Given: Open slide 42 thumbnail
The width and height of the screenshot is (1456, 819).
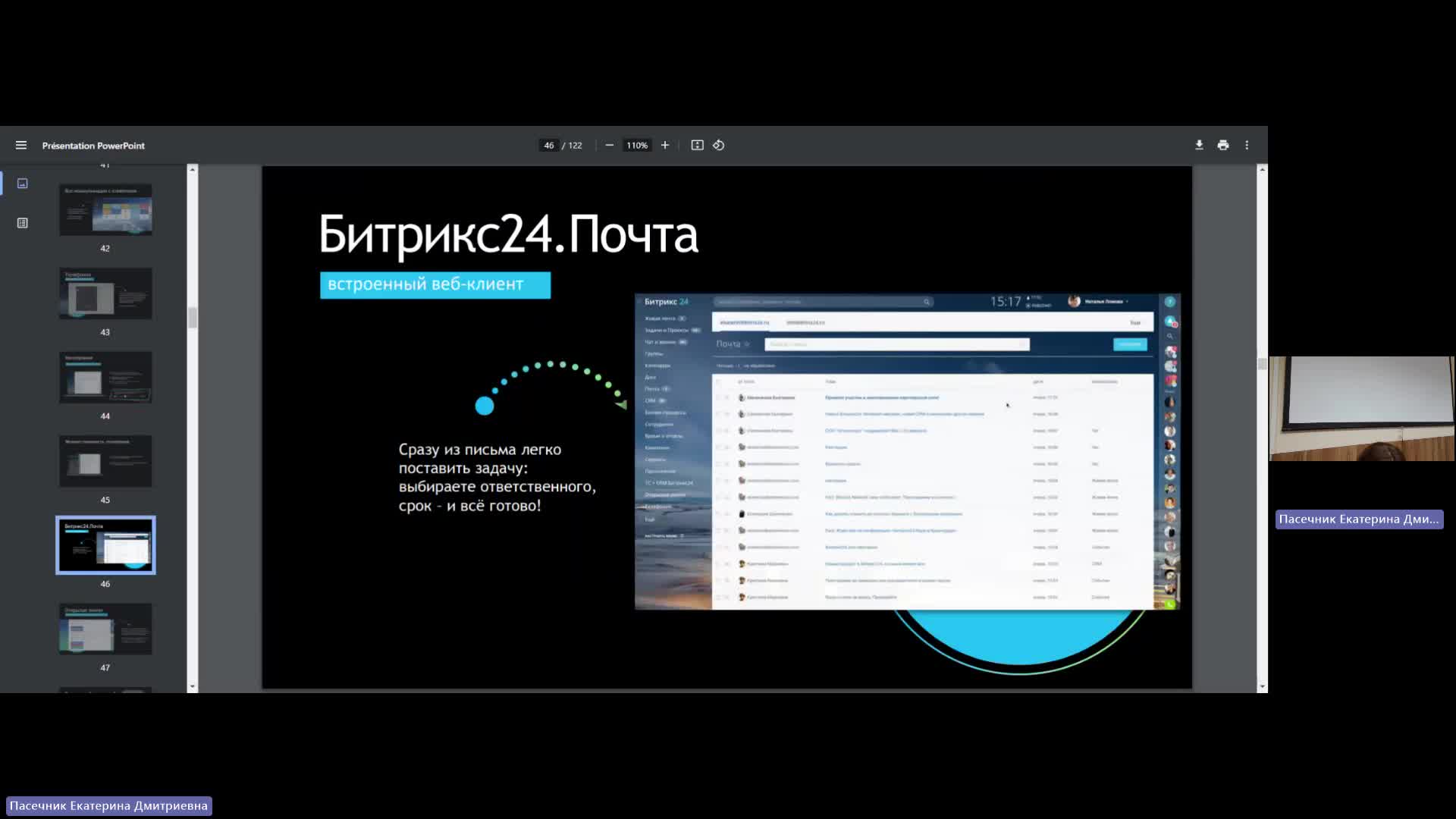Looking at the screenshot, I should (x=105, y=209).
